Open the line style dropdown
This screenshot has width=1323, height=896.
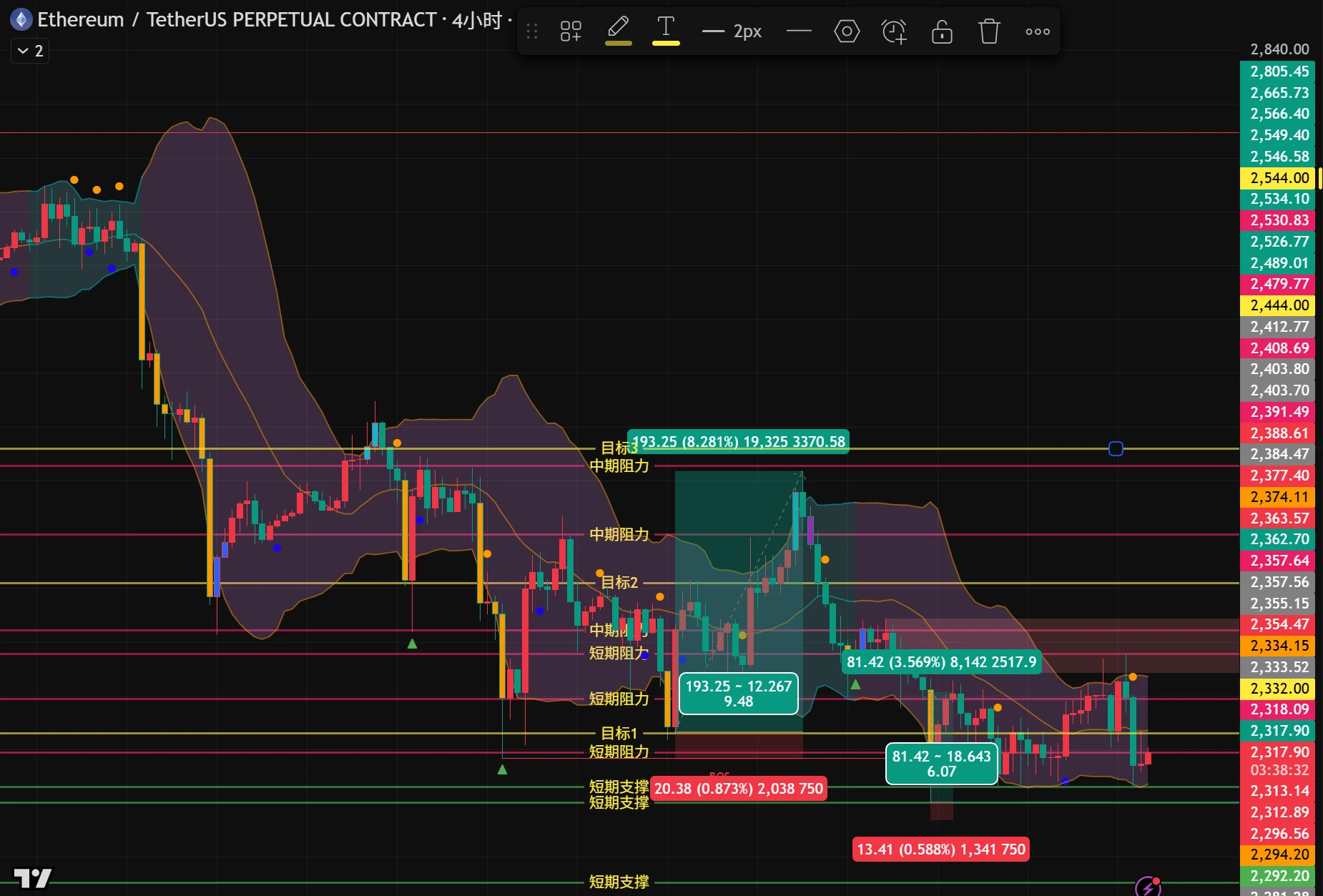[x=799, y=31]
